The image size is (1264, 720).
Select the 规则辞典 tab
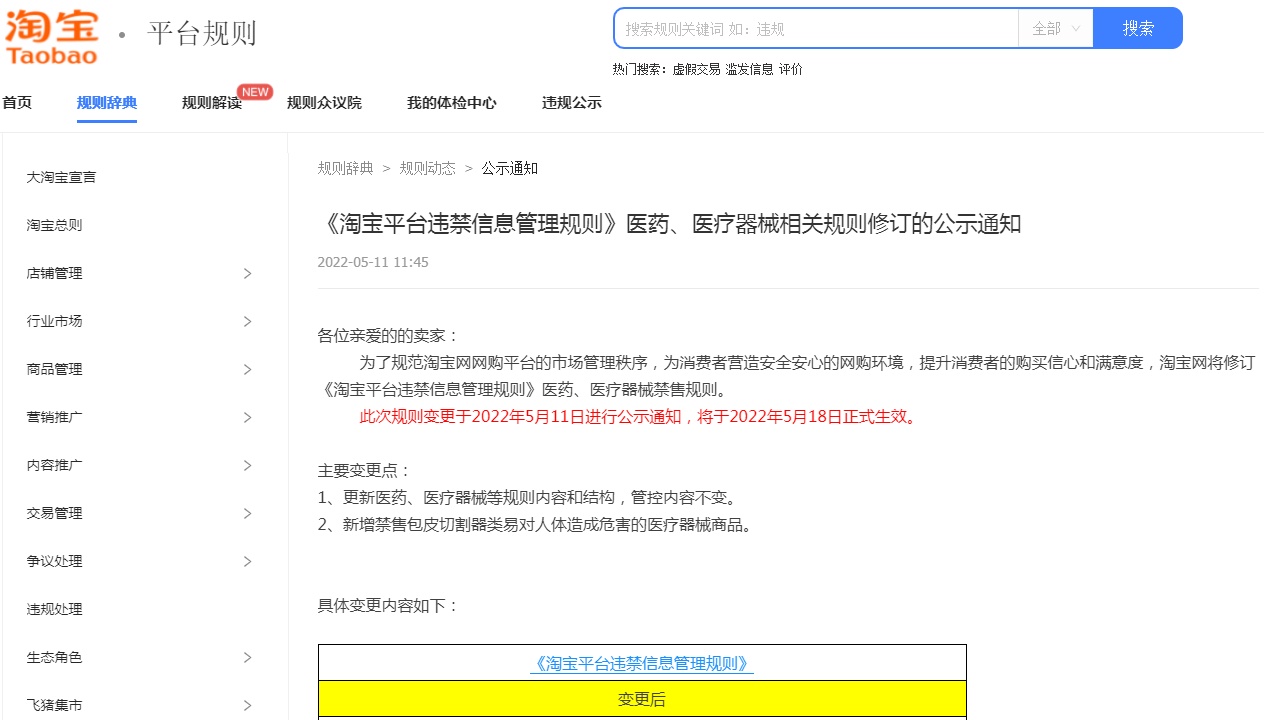pos(107,102)
